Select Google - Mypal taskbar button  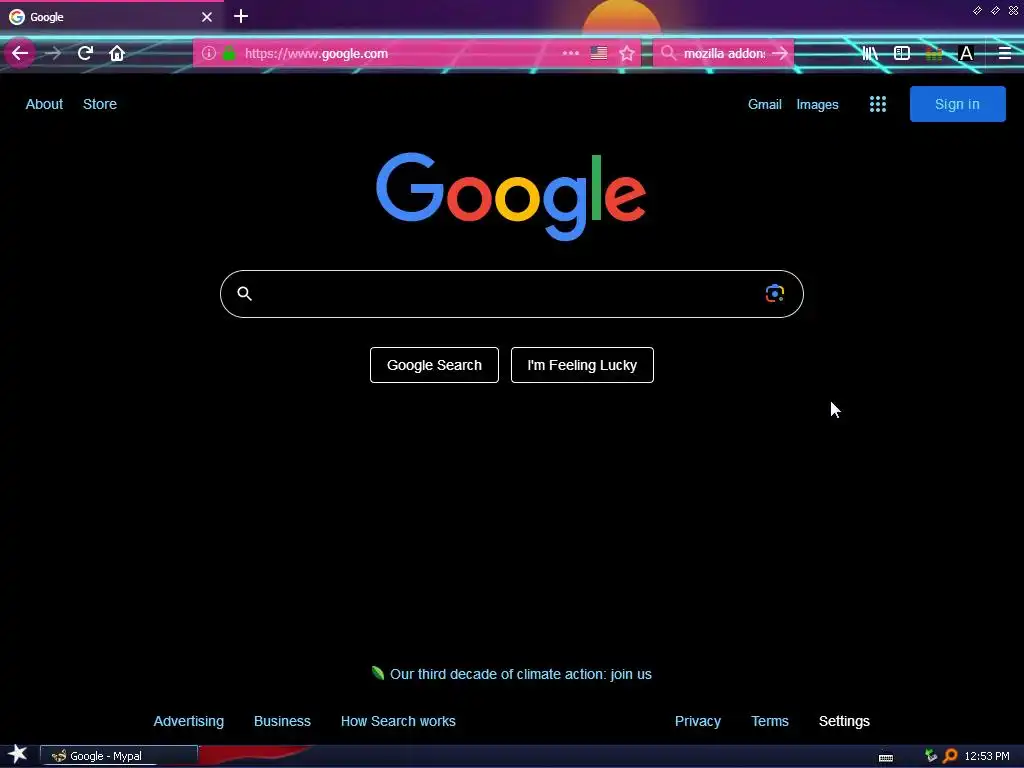[x=119, y=756]
